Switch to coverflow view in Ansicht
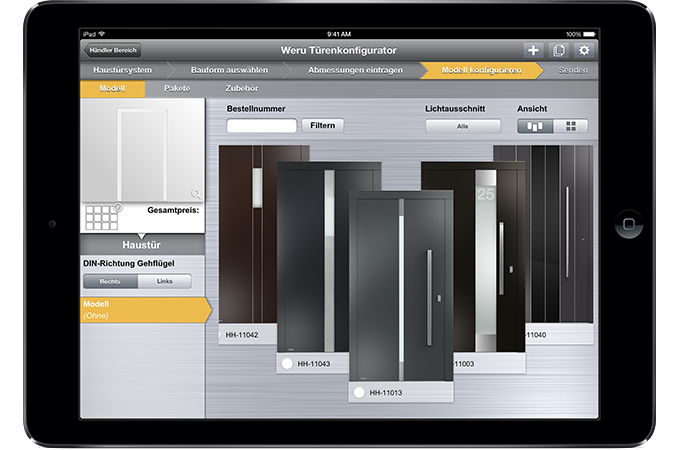Viewport: 680px width, 450px height. pos(535,126)
